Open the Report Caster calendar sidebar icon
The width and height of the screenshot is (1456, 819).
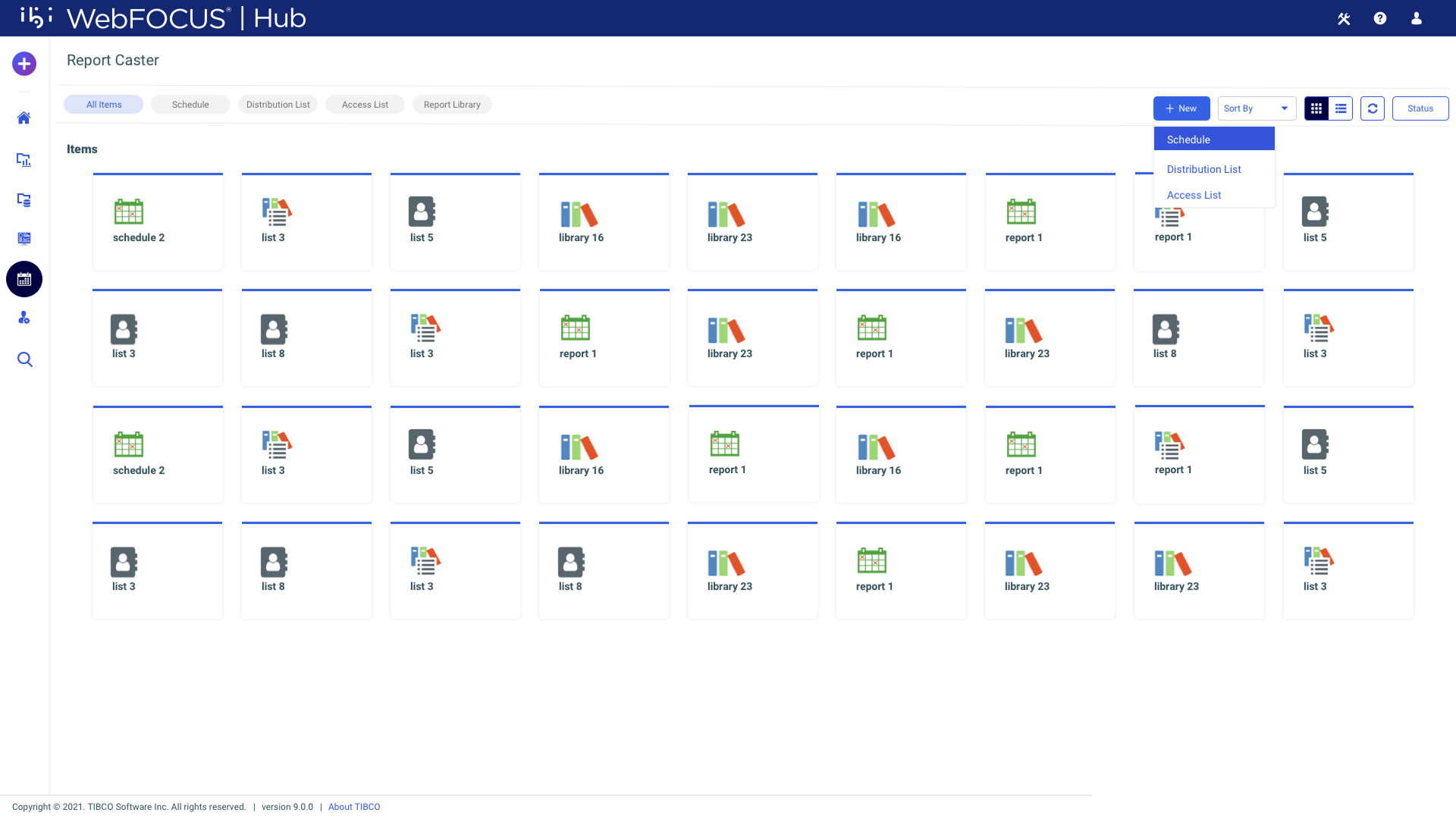click(24, 280)
